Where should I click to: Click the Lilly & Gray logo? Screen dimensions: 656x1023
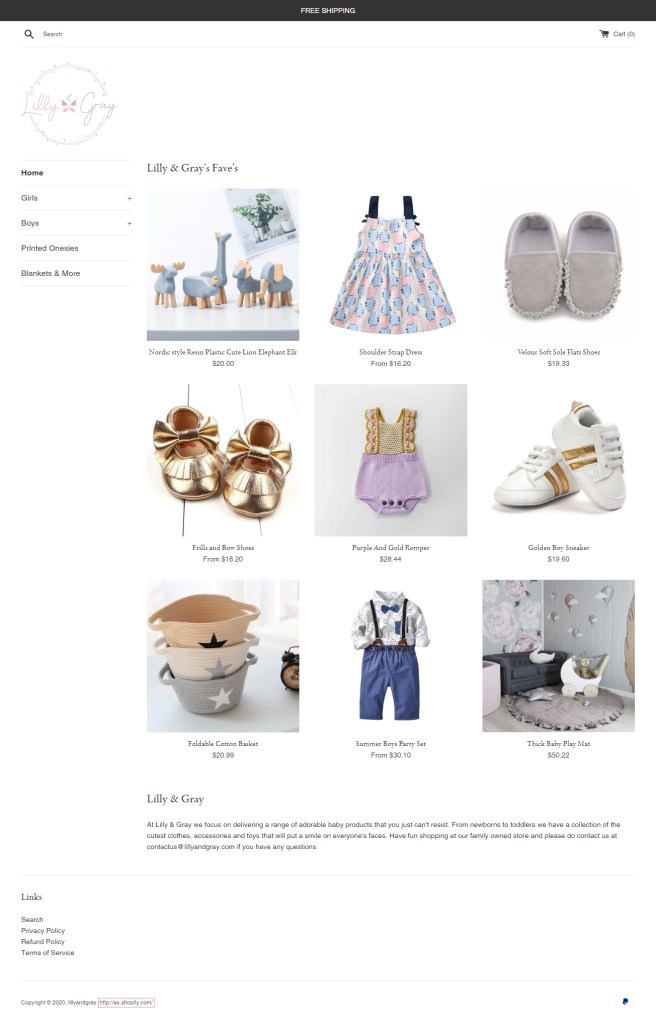(x=69, y=104)
